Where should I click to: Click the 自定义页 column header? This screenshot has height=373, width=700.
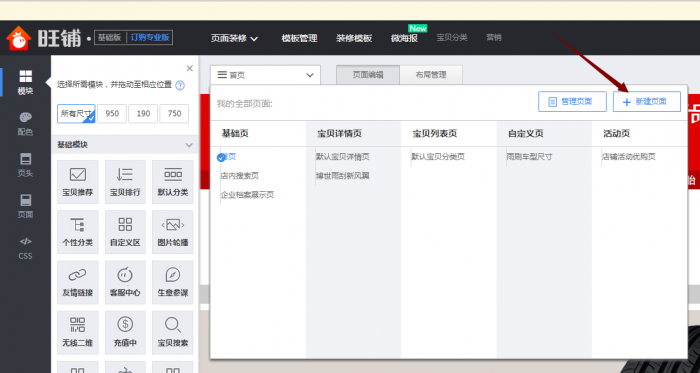[x=526, y=133]
